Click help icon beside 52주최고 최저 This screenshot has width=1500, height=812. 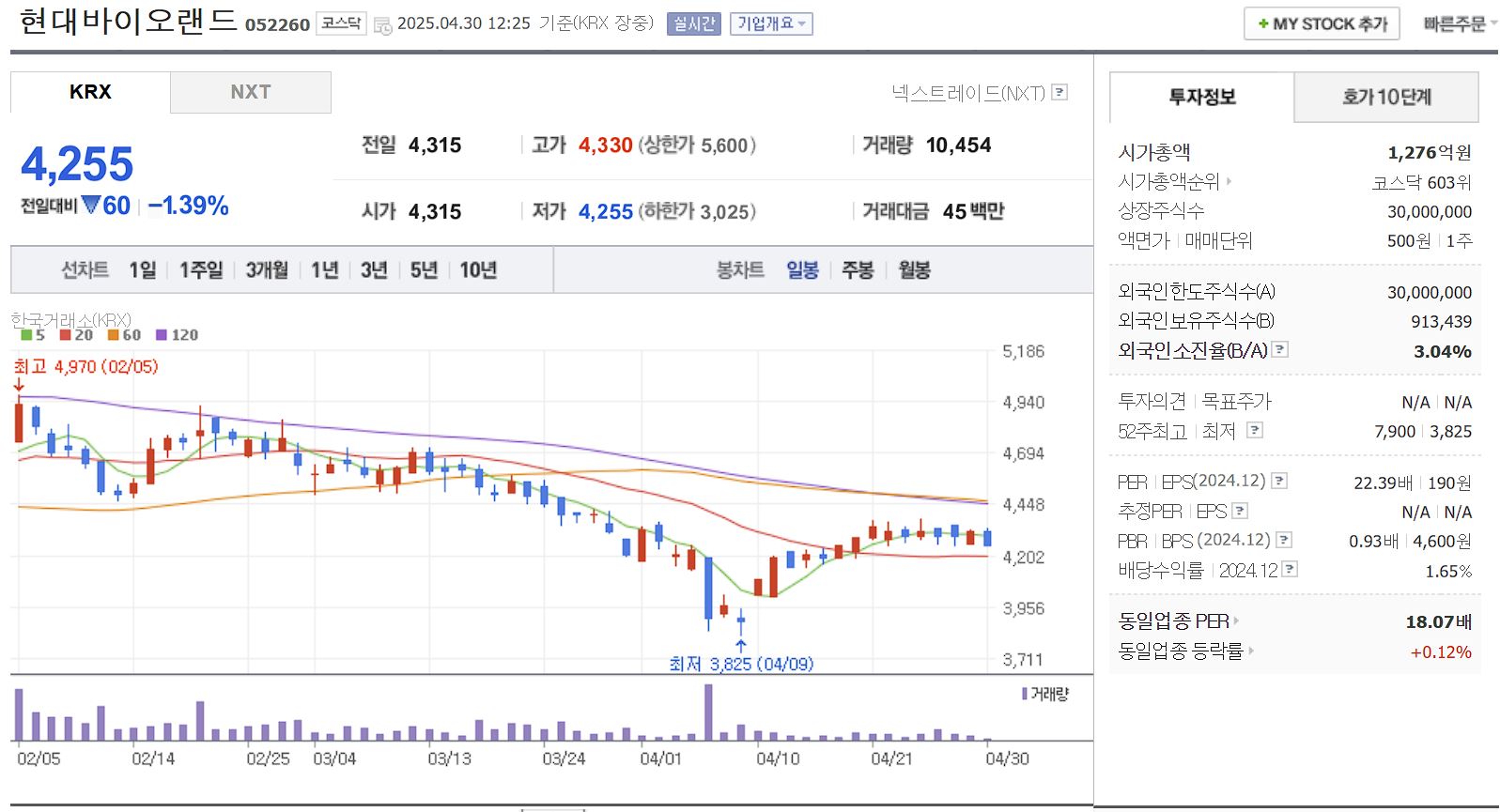1255,430
